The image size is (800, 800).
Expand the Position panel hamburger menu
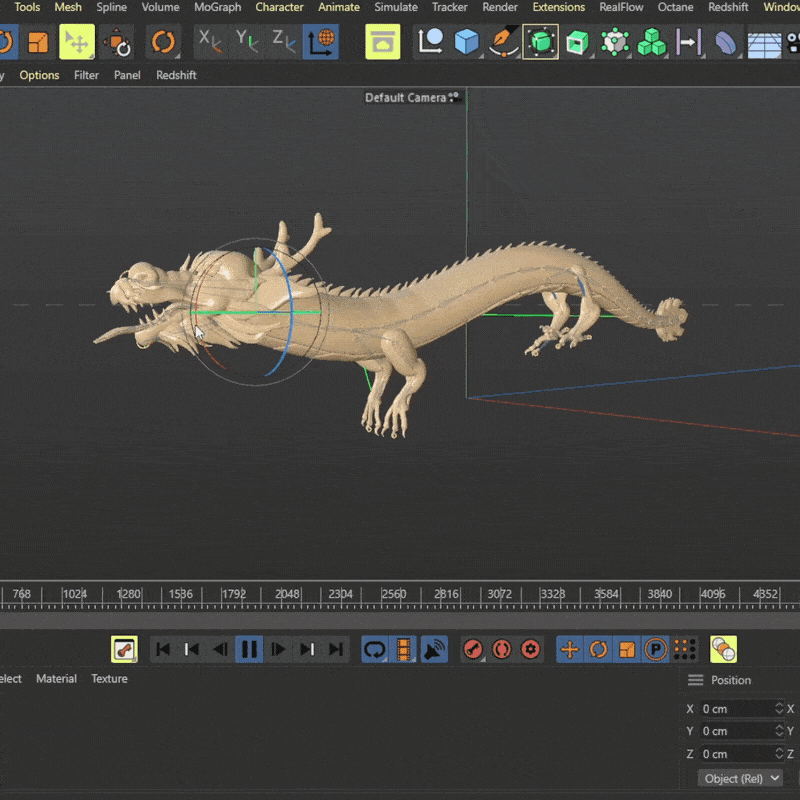(695, 680)
